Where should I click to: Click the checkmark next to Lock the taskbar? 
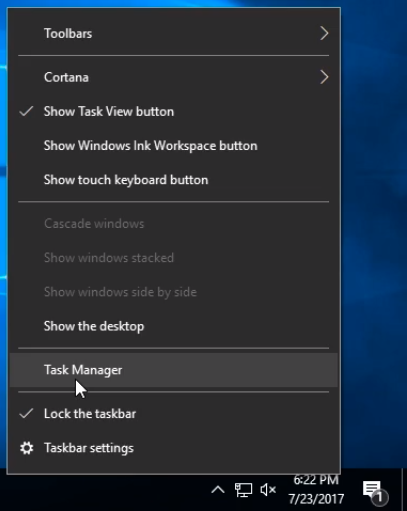26,414
